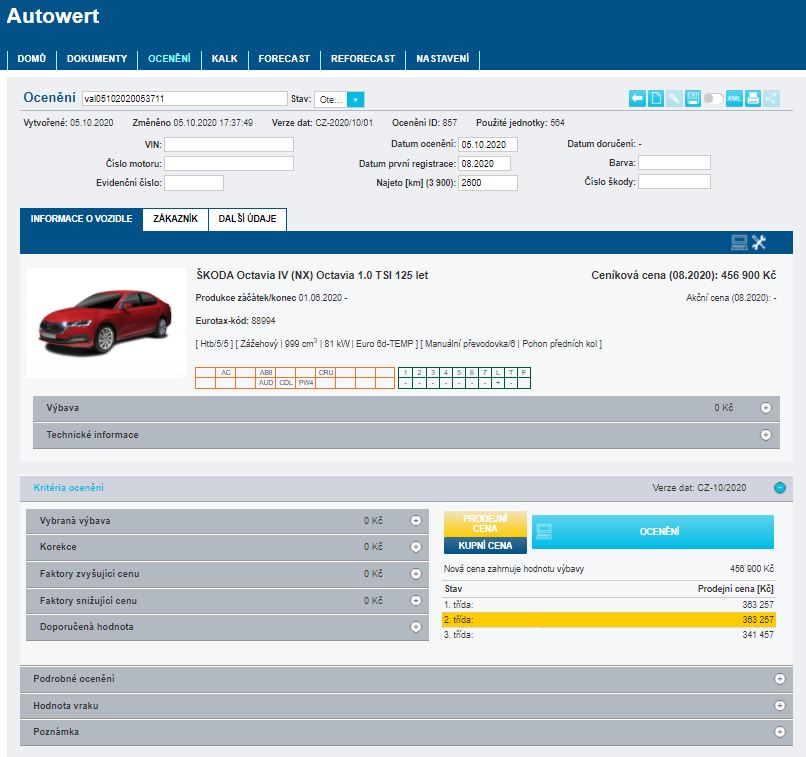Flip the toolbar on/off switch
Viewport: 806px width, 757px height.
click(x=713, y=98)
